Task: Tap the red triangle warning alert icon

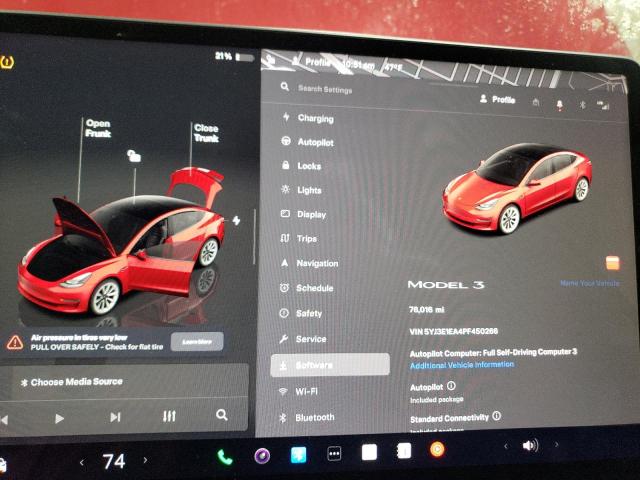Action: 15,342
